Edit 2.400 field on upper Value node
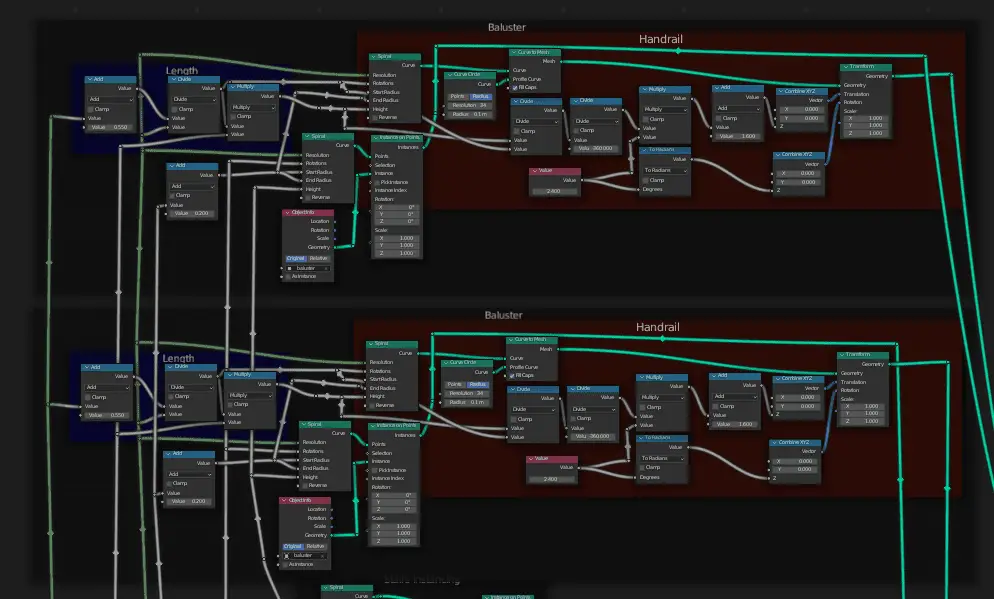This screenshot has width=994, height=599. tap(554, 191)
